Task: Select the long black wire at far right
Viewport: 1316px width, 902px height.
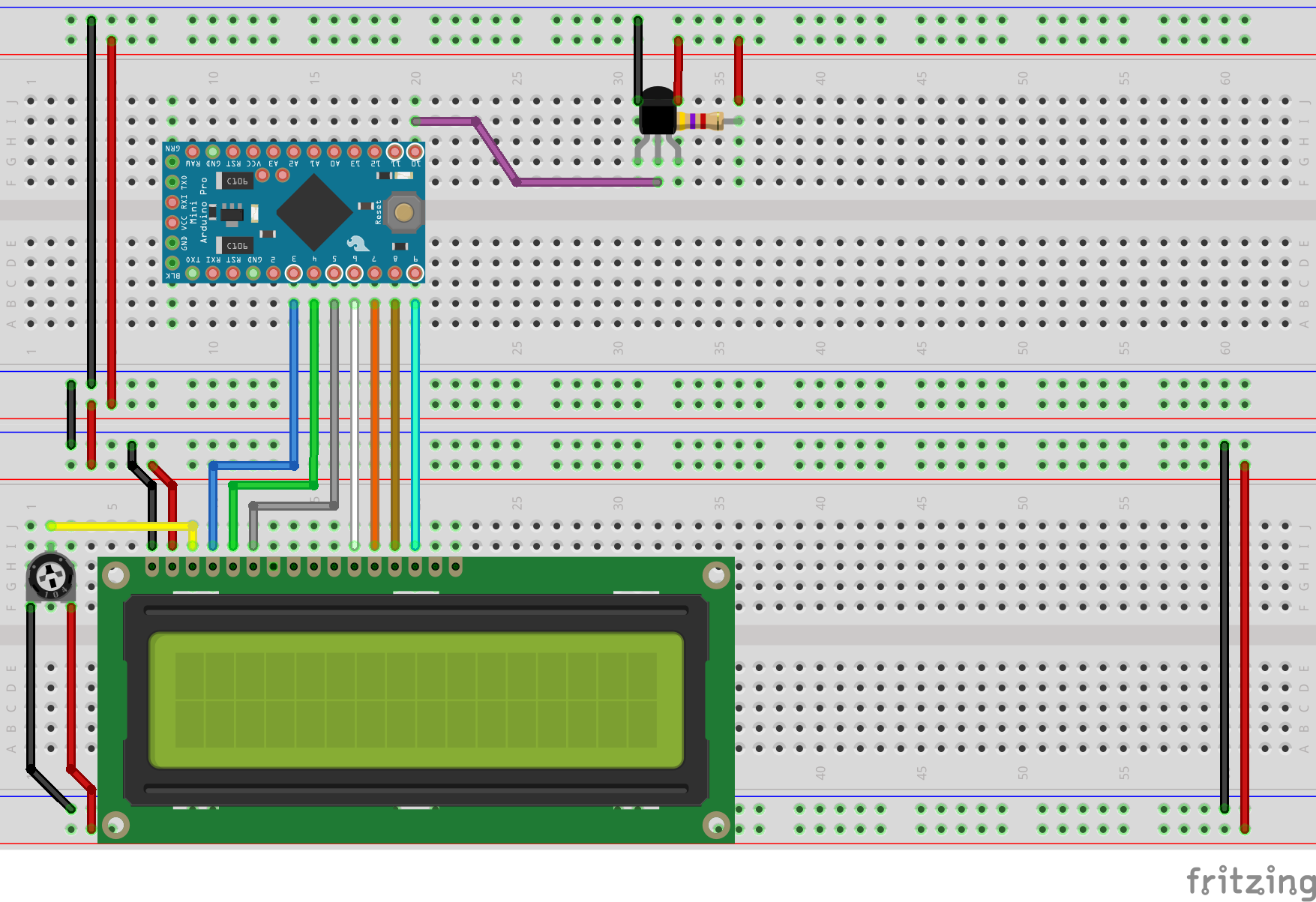Action: (x=1225, y=627)
